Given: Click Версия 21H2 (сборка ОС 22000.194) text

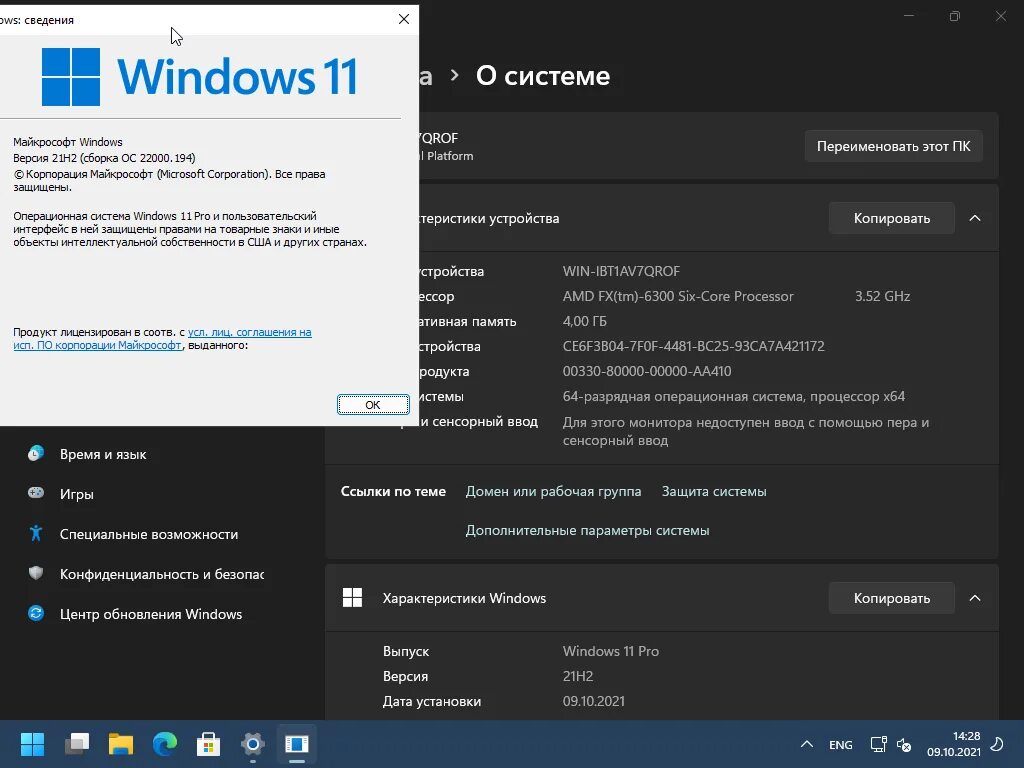Looking at the screenshot, I should [104, 158].
